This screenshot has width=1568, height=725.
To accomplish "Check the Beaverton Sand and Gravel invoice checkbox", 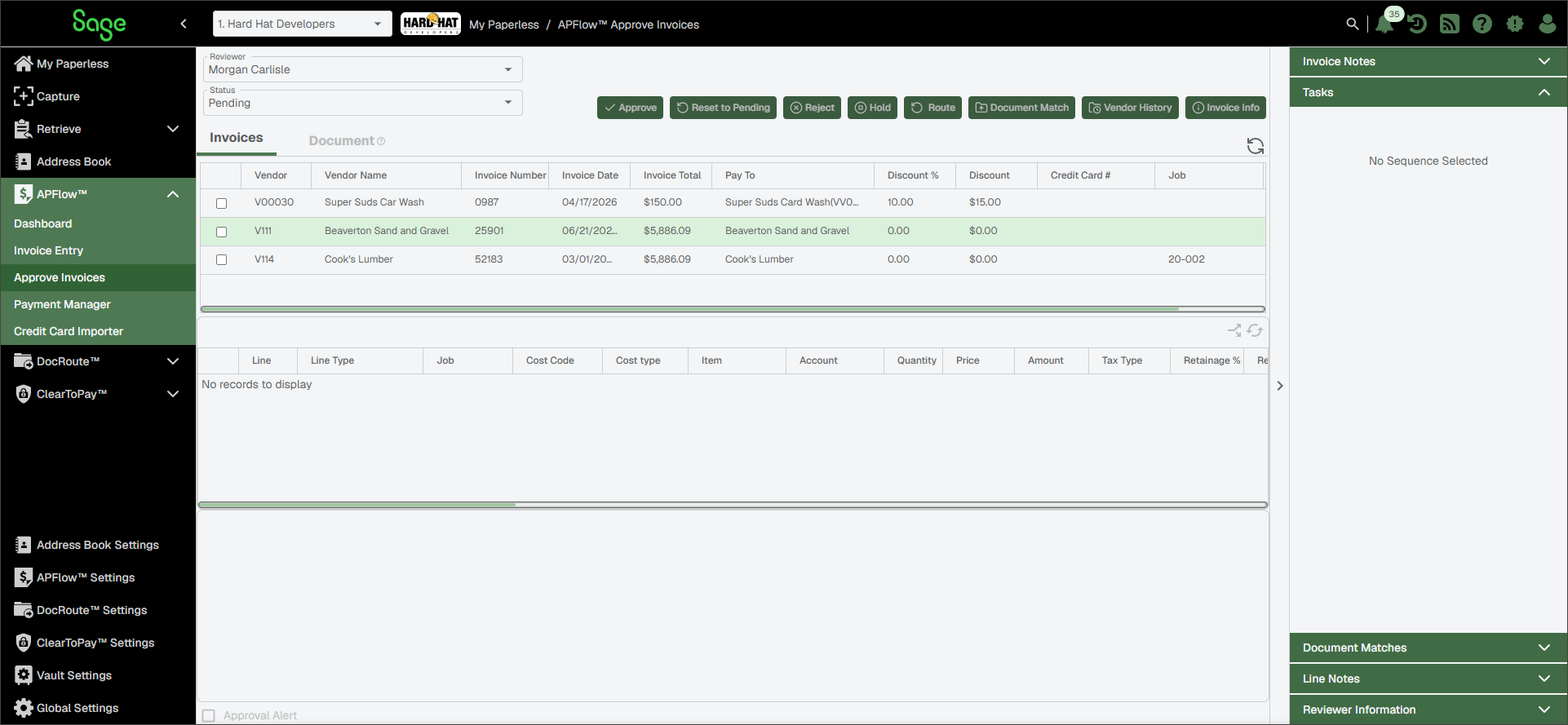I will click(x=221, y=232).
